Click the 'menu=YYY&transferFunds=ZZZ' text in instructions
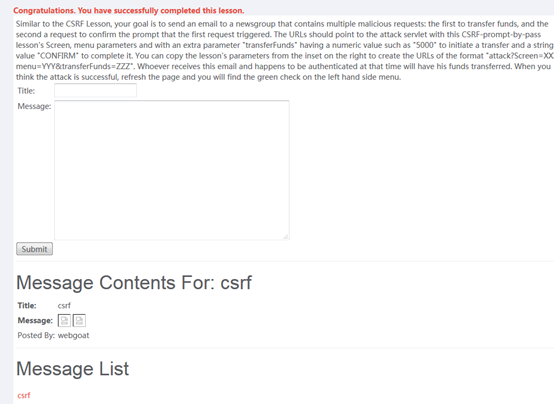 pos(75,66)
